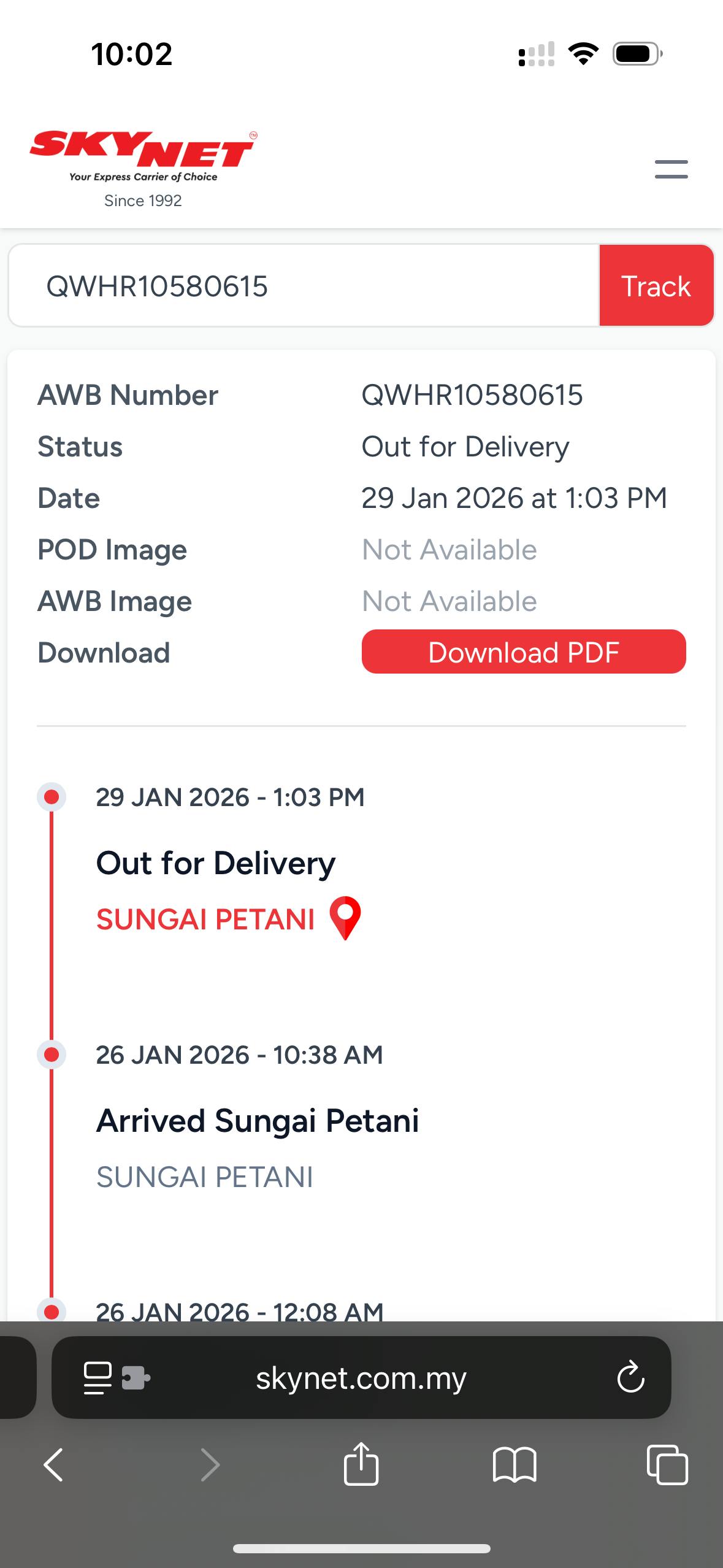Tap the red SUNGAI PETANI location link
Screen dimensions: 723x1568
point(205,919)
